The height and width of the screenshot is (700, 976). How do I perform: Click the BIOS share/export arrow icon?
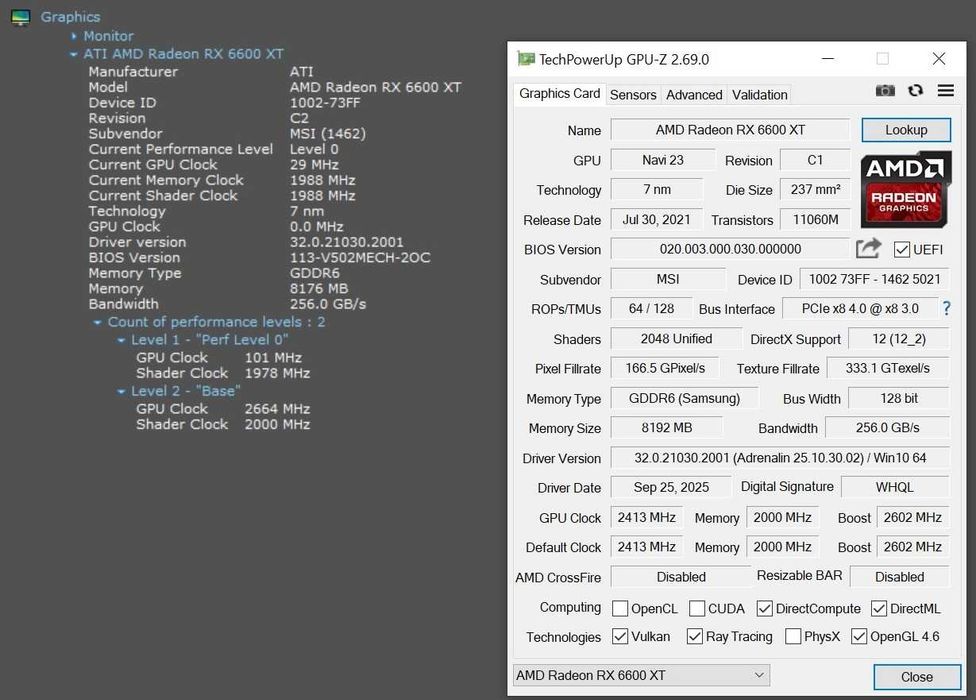(868, 249)
